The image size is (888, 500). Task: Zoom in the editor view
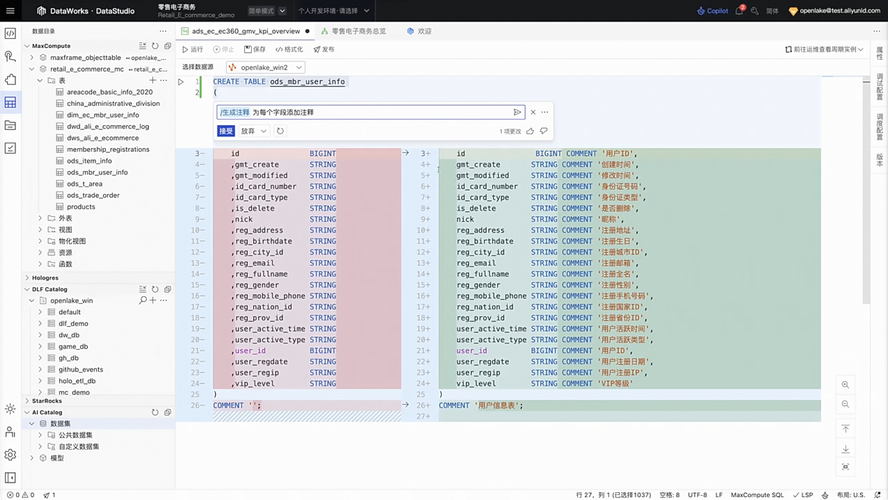coord(845,385)
